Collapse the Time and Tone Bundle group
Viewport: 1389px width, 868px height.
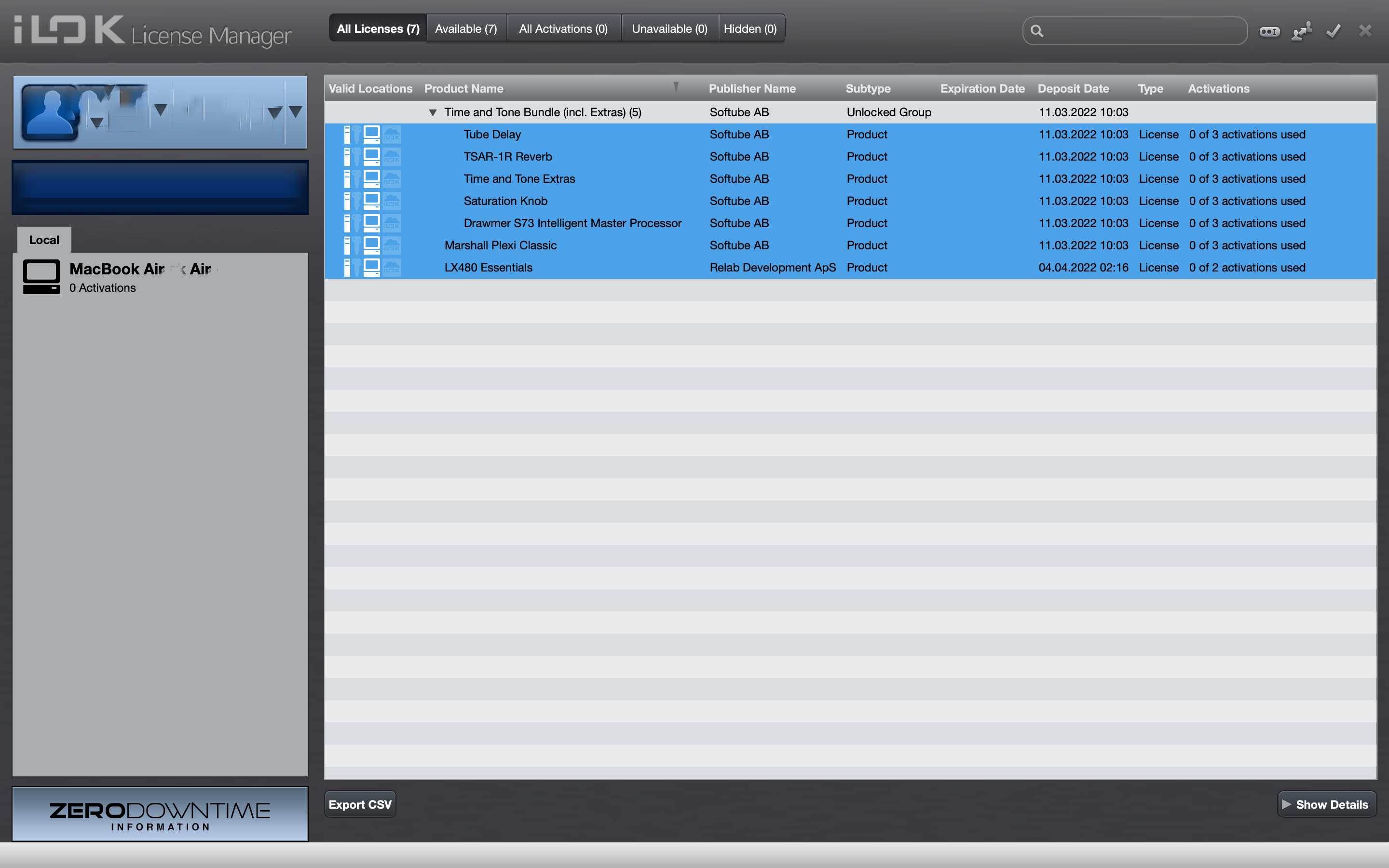[433, 112]
